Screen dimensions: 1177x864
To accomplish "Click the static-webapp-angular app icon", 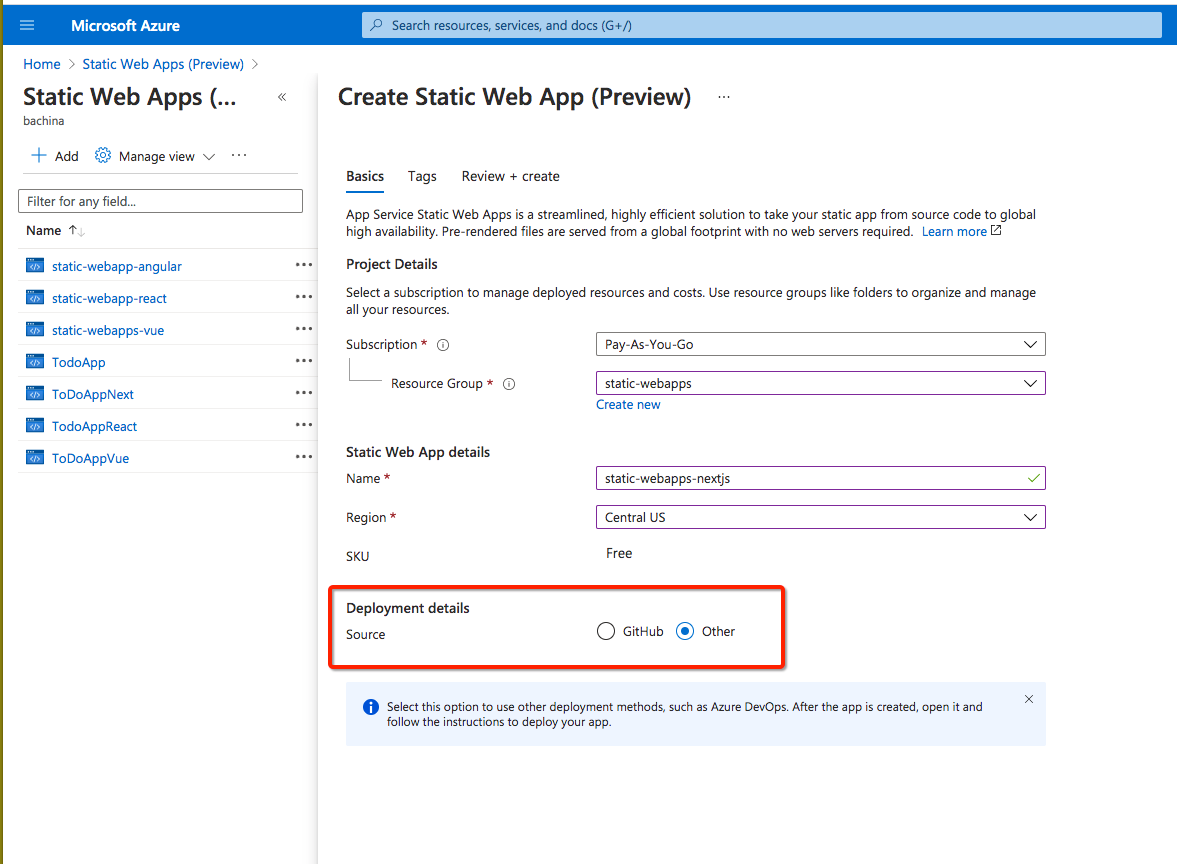I will [x=34, y=265].
